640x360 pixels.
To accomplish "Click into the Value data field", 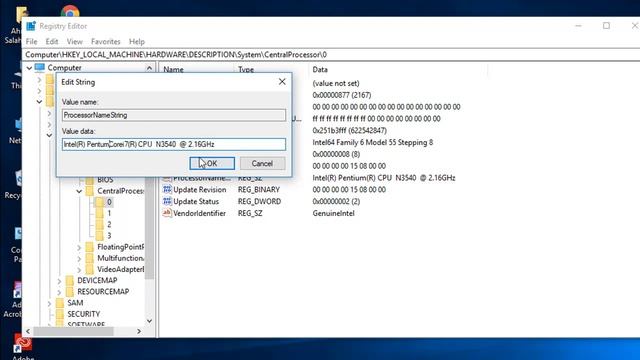I will coord(174,144).
